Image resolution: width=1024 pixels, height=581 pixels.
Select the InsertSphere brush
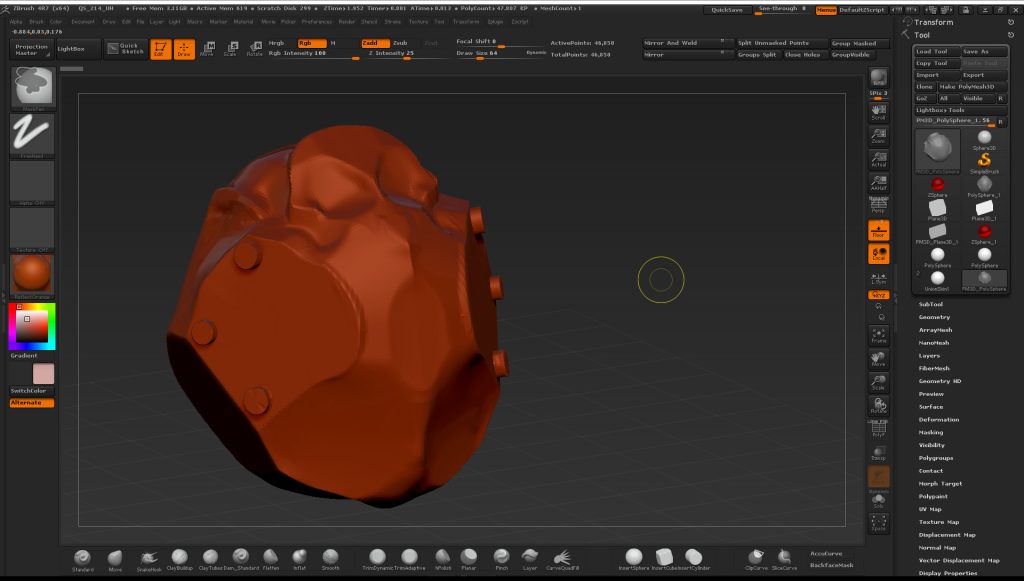634,557
